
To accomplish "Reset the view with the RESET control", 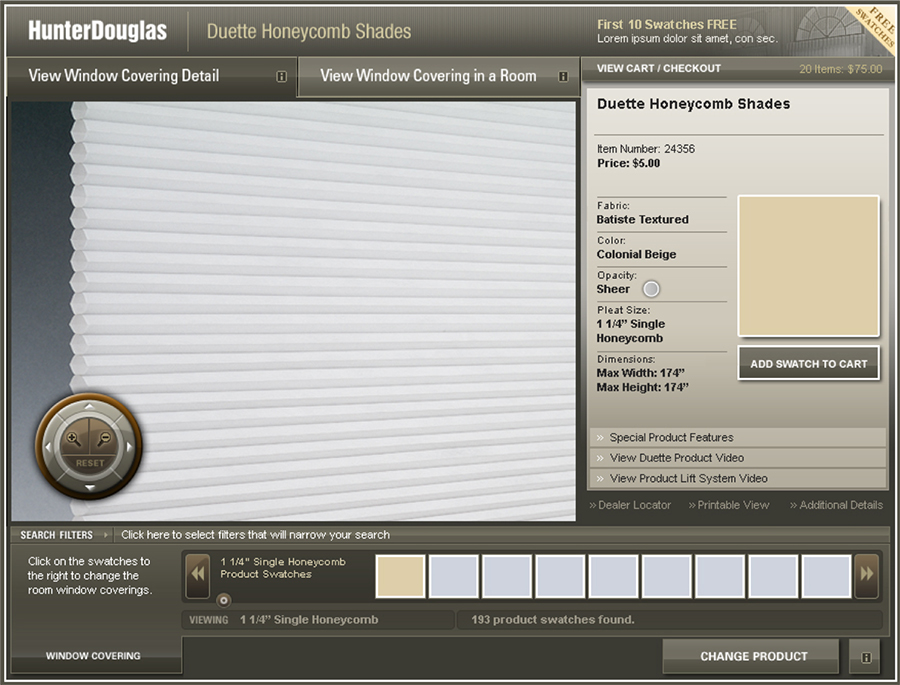I will pyautogui.click(x=90, y=463).
